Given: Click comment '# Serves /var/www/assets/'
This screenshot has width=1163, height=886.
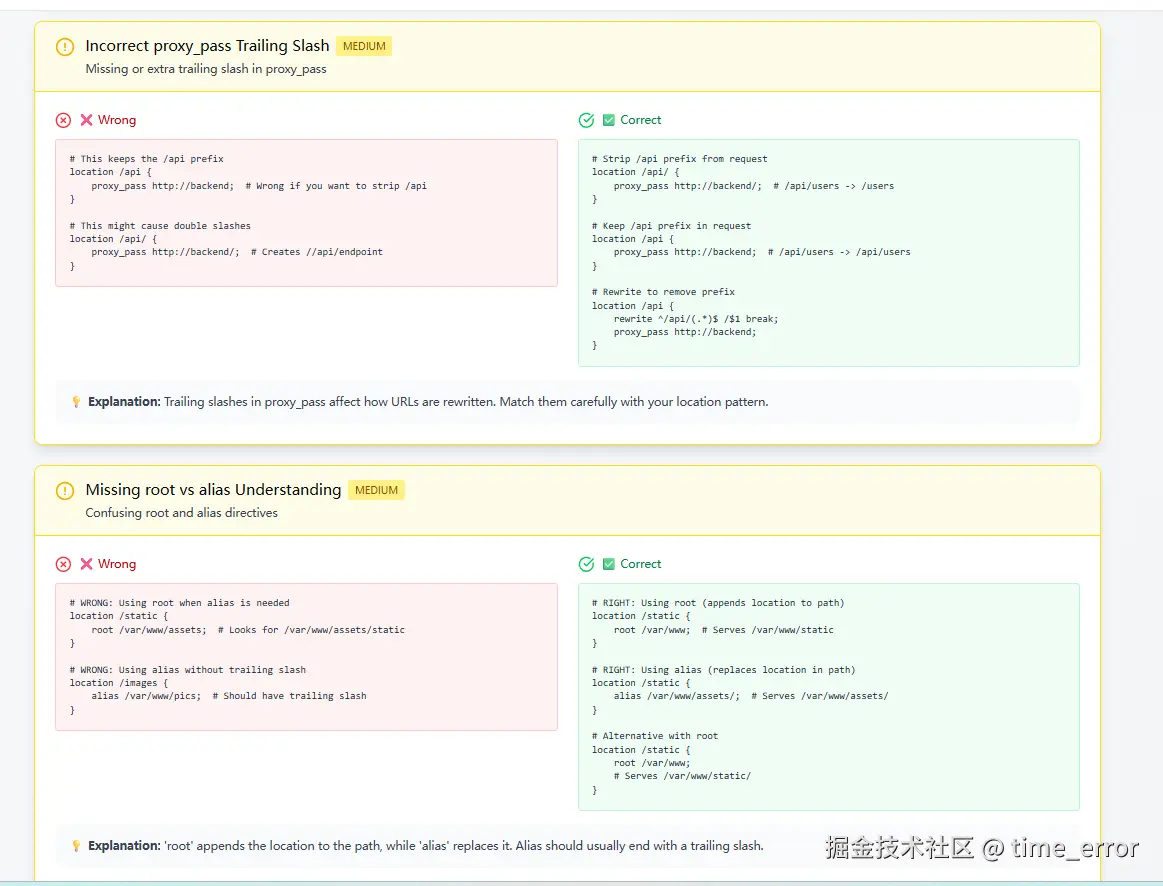Looking at the screenshot, I should click(x=820, y=696).
